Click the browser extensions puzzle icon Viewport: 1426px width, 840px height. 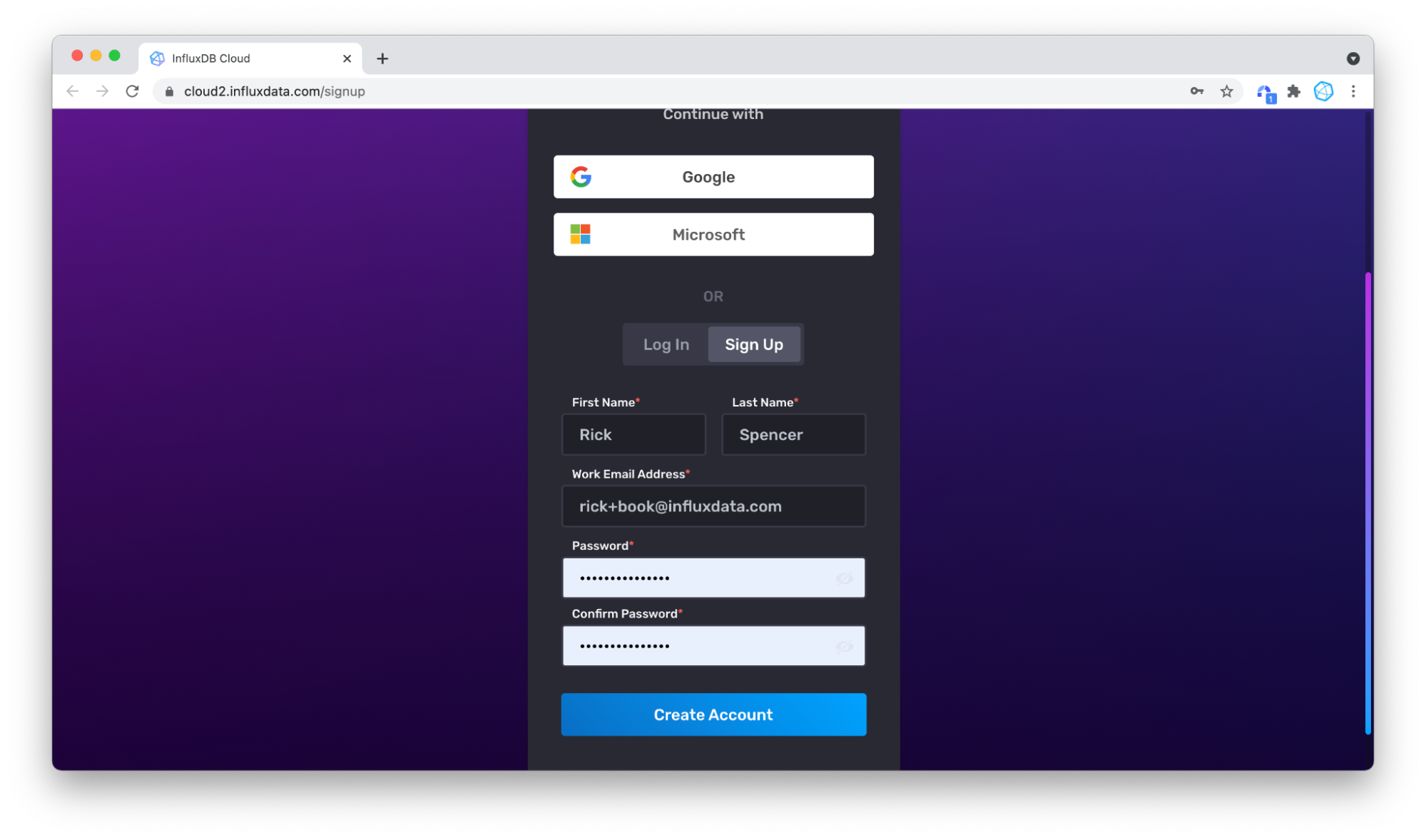[1293, 91]
